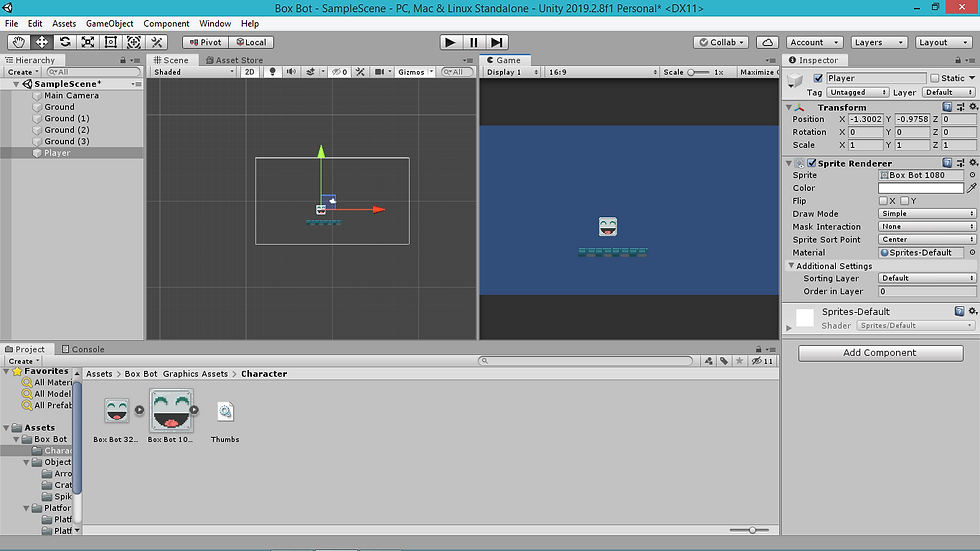The height and width of the screenshot is (551, 980).
Task: Toggle scene audio speaker icon
Action: tap(291, 72)
